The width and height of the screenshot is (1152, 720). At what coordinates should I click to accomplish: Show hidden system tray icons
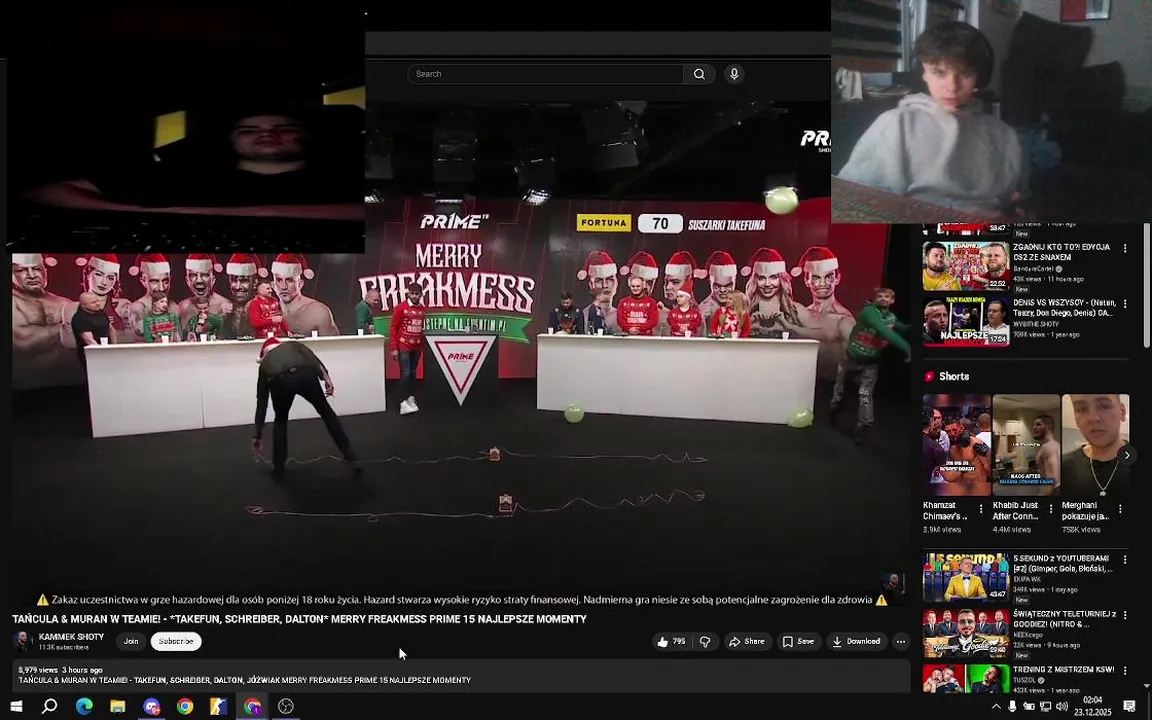[x=996, y=706]
